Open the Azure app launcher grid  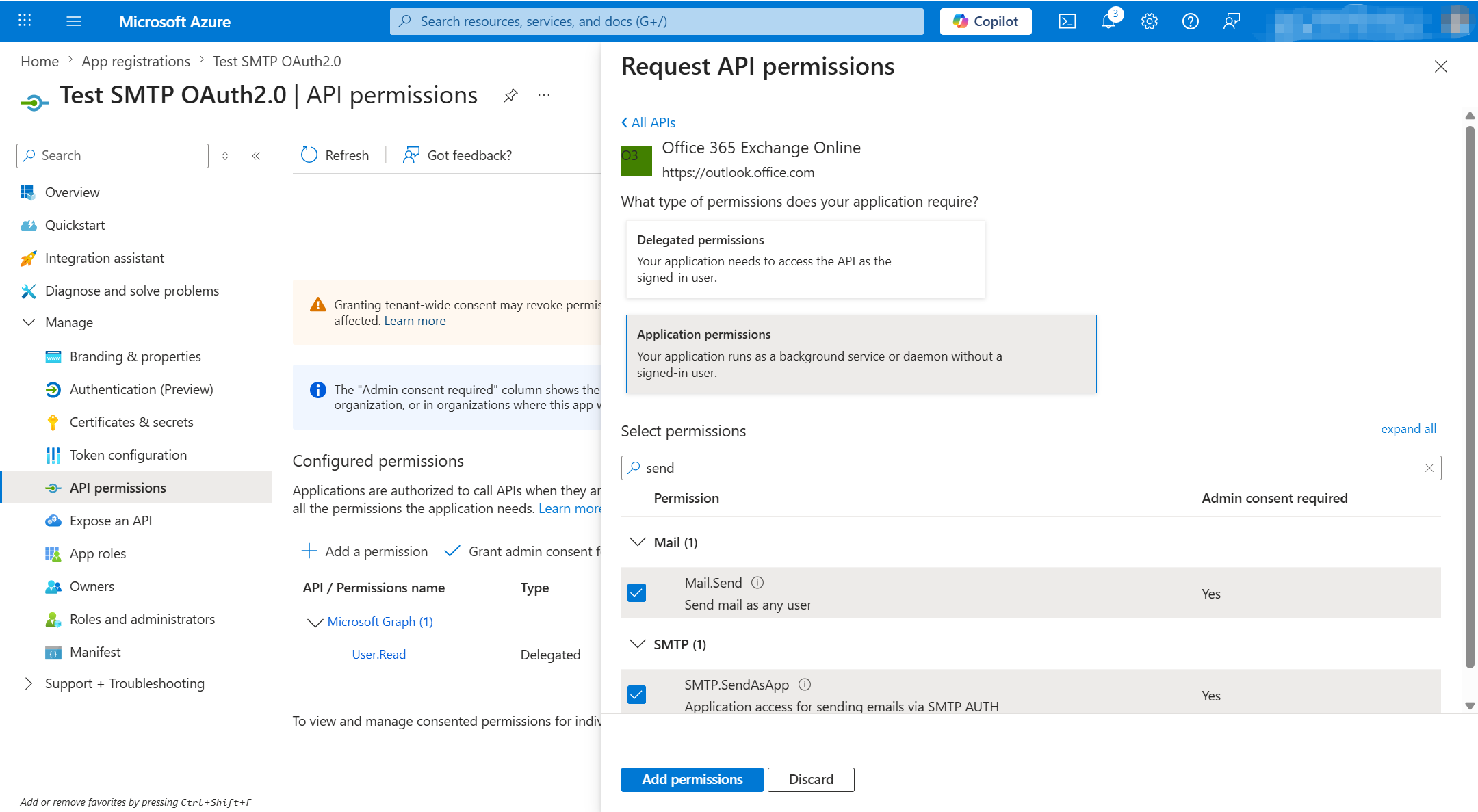[25, 21]
